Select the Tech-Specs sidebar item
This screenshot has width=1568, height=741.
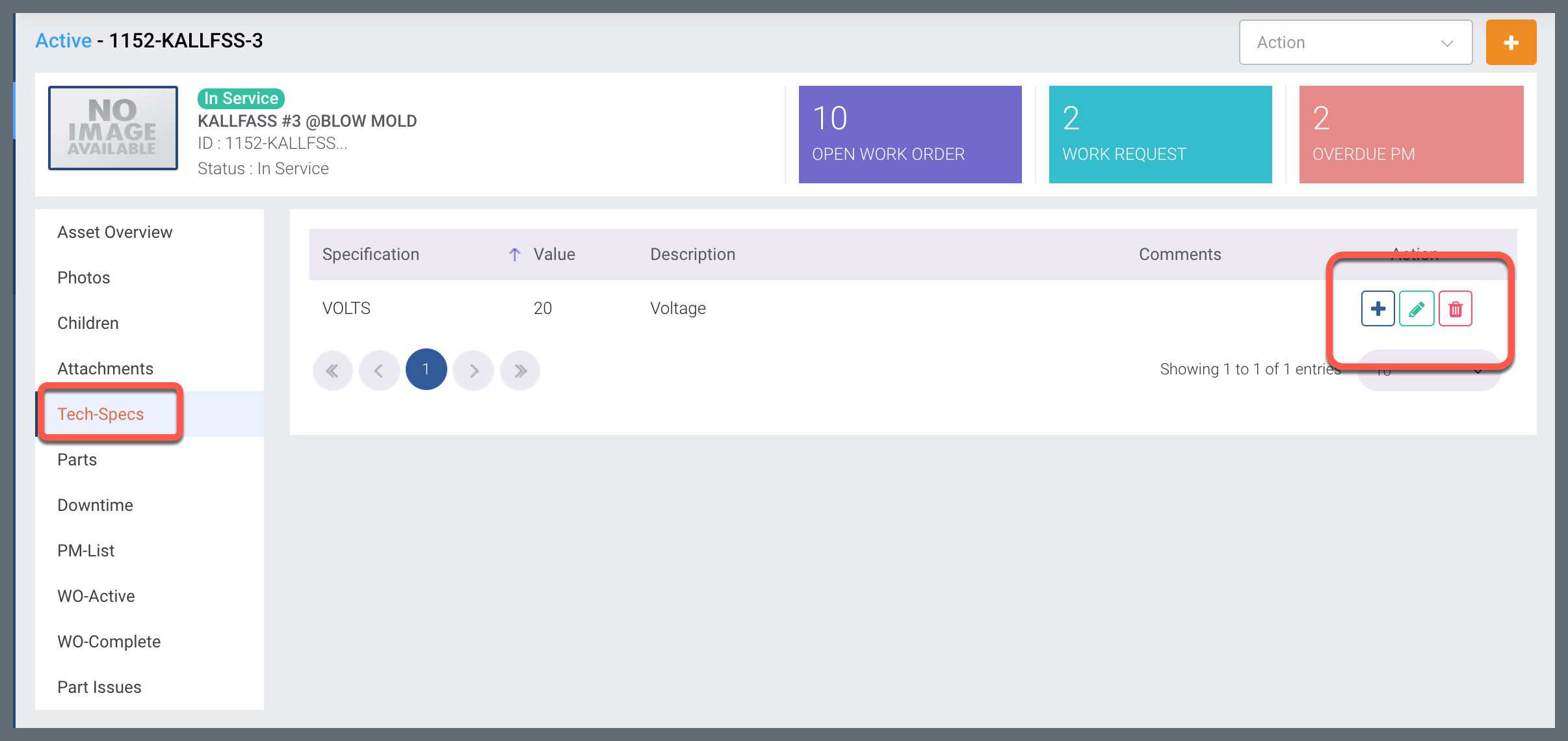pos(101,414)
